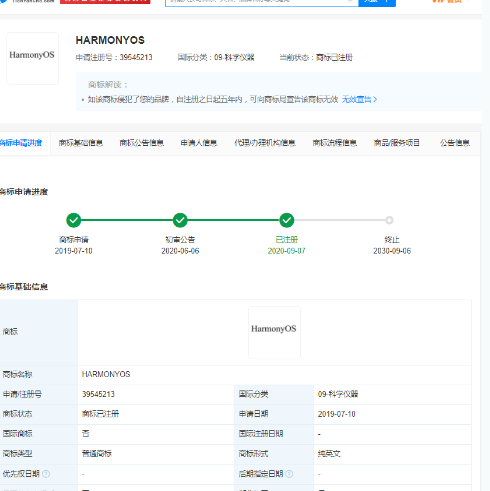Select the 商标申请进度 tab
This screenshot has height=491, width=490.
[21, 143]
